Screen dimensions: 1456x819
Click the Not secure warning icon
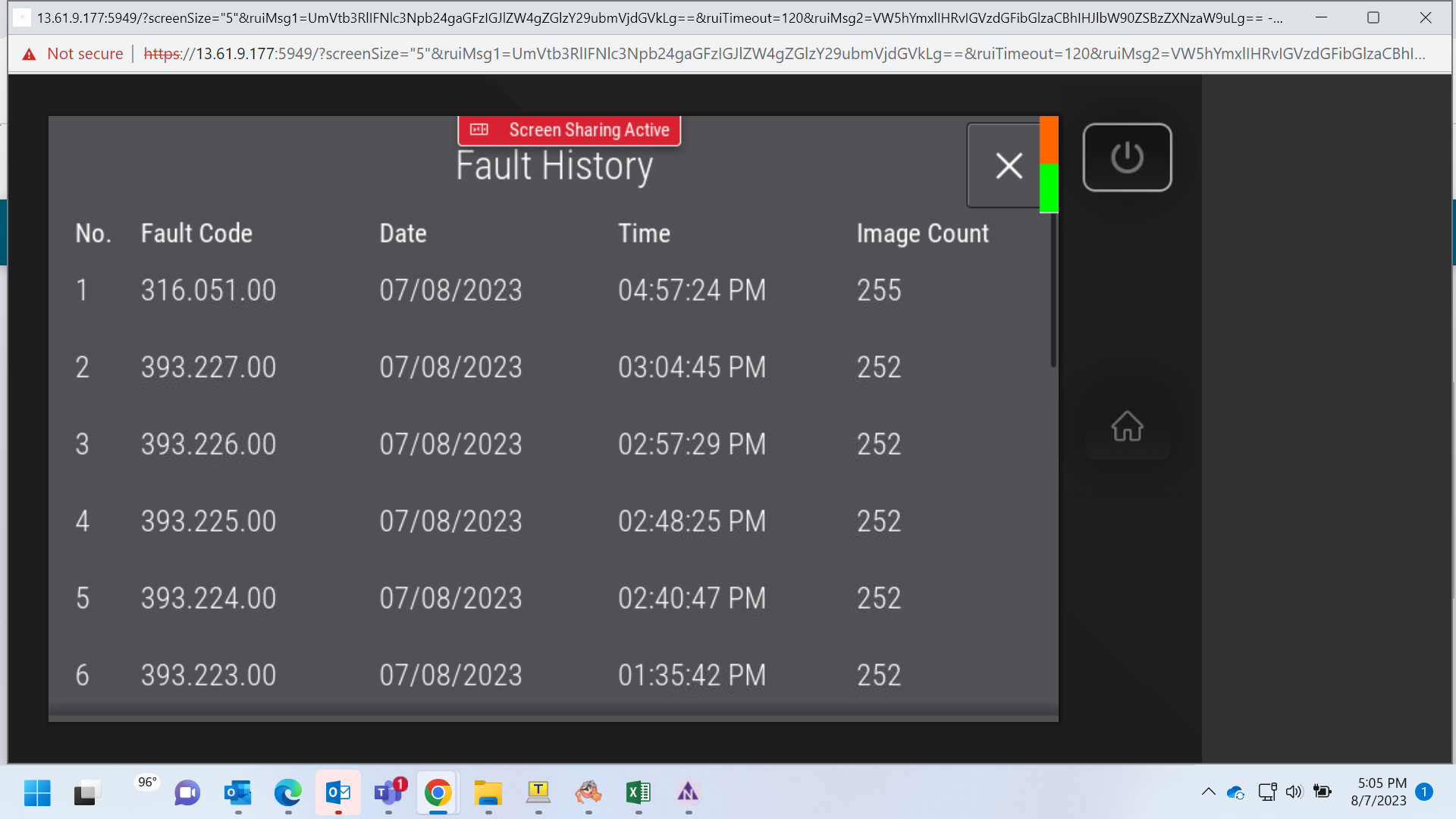coord(29,54)
